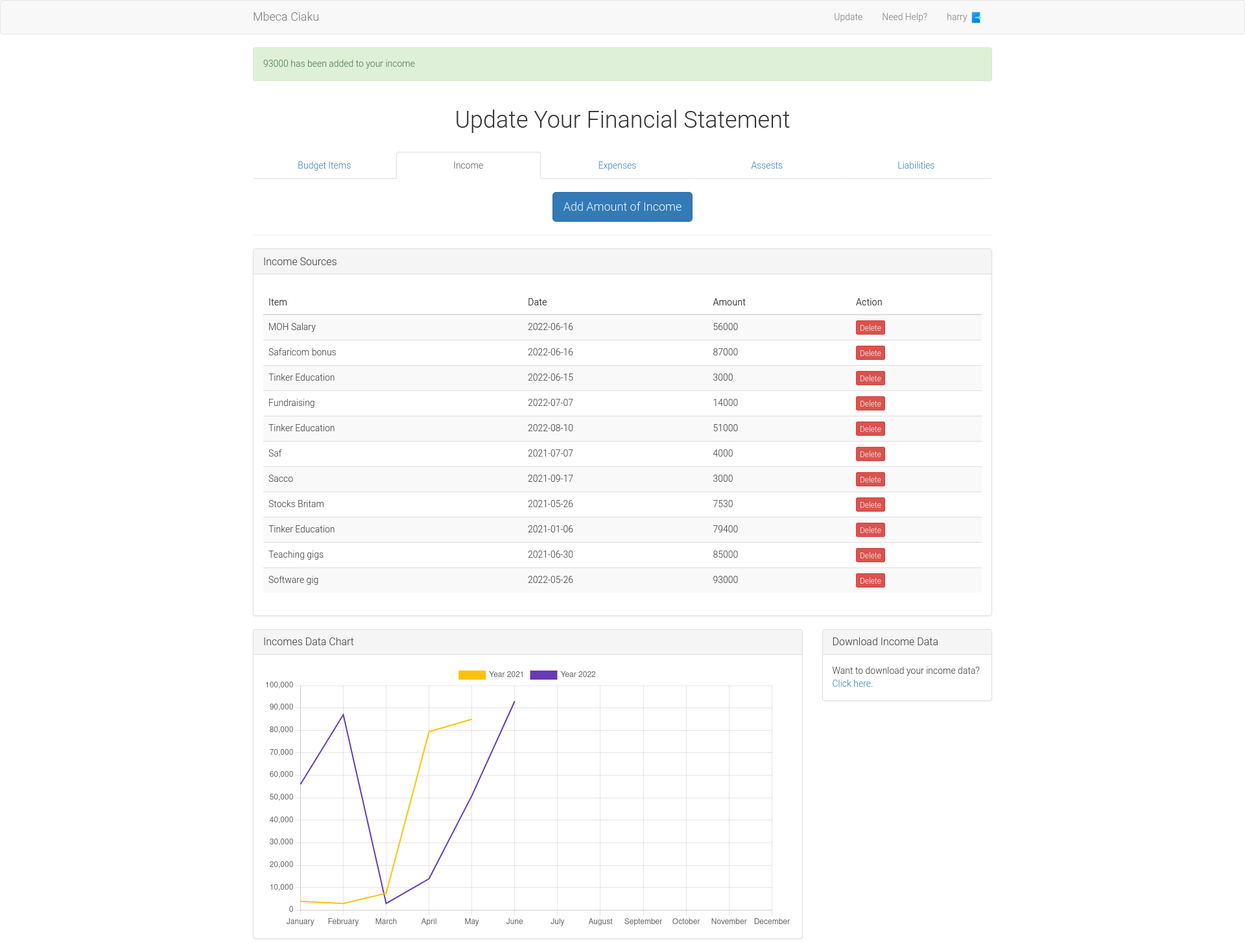Open the Assests tab

coord(766,165)
